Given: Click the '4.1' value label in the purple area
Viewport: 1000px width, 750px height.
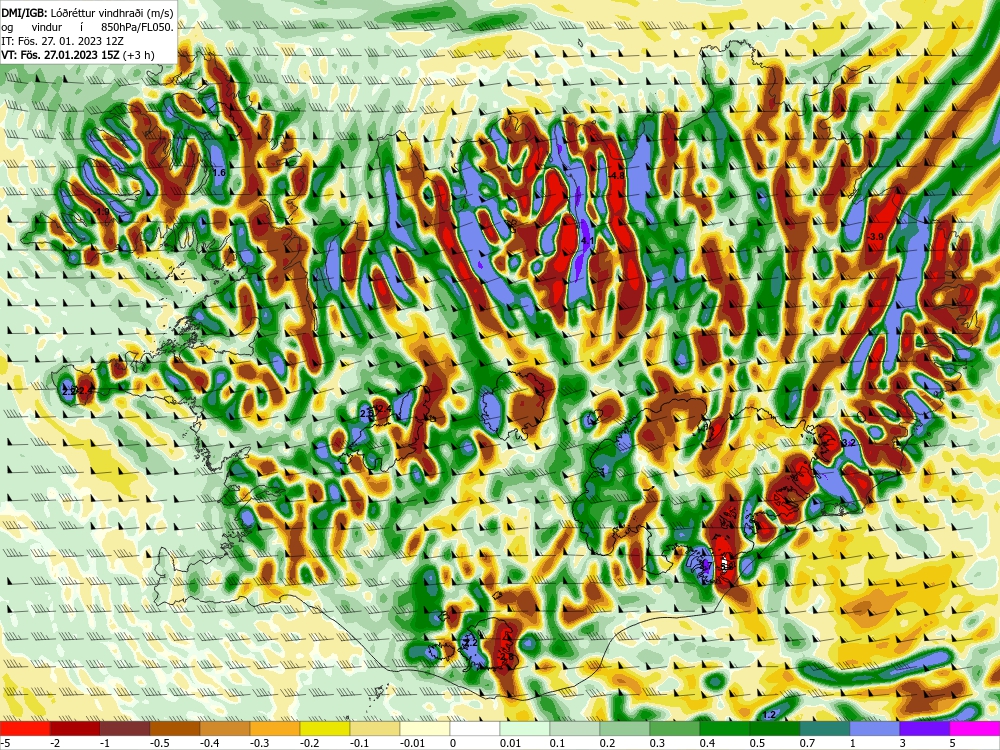Looking at the screenshot, I should pos(588,240).
